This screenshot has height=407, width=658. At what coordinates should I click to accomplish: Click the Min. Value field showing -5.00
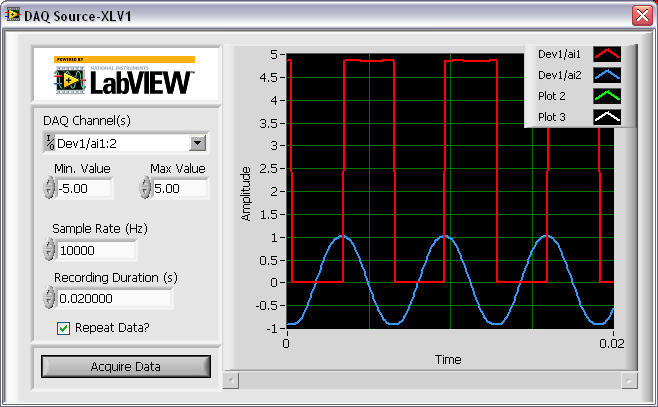pyautogui.click(x=84, y=188)
